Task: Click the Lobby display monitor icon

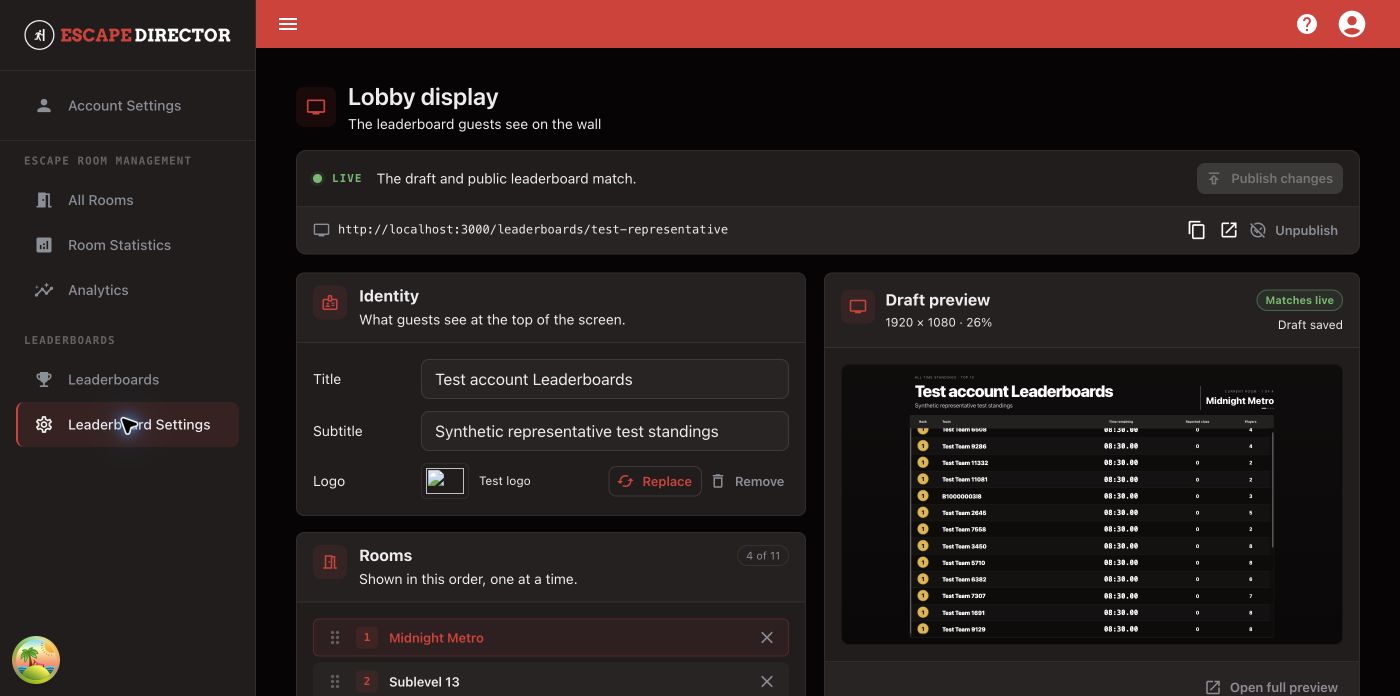Action: (316, 107)
